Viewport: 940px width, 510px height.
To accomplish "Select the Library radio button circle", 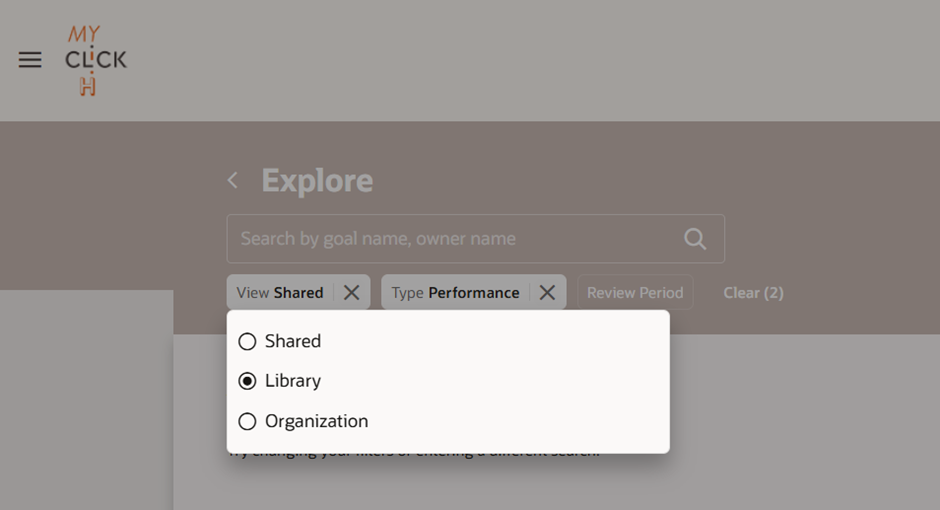I will pyautogui.click(x=247, y=381).
